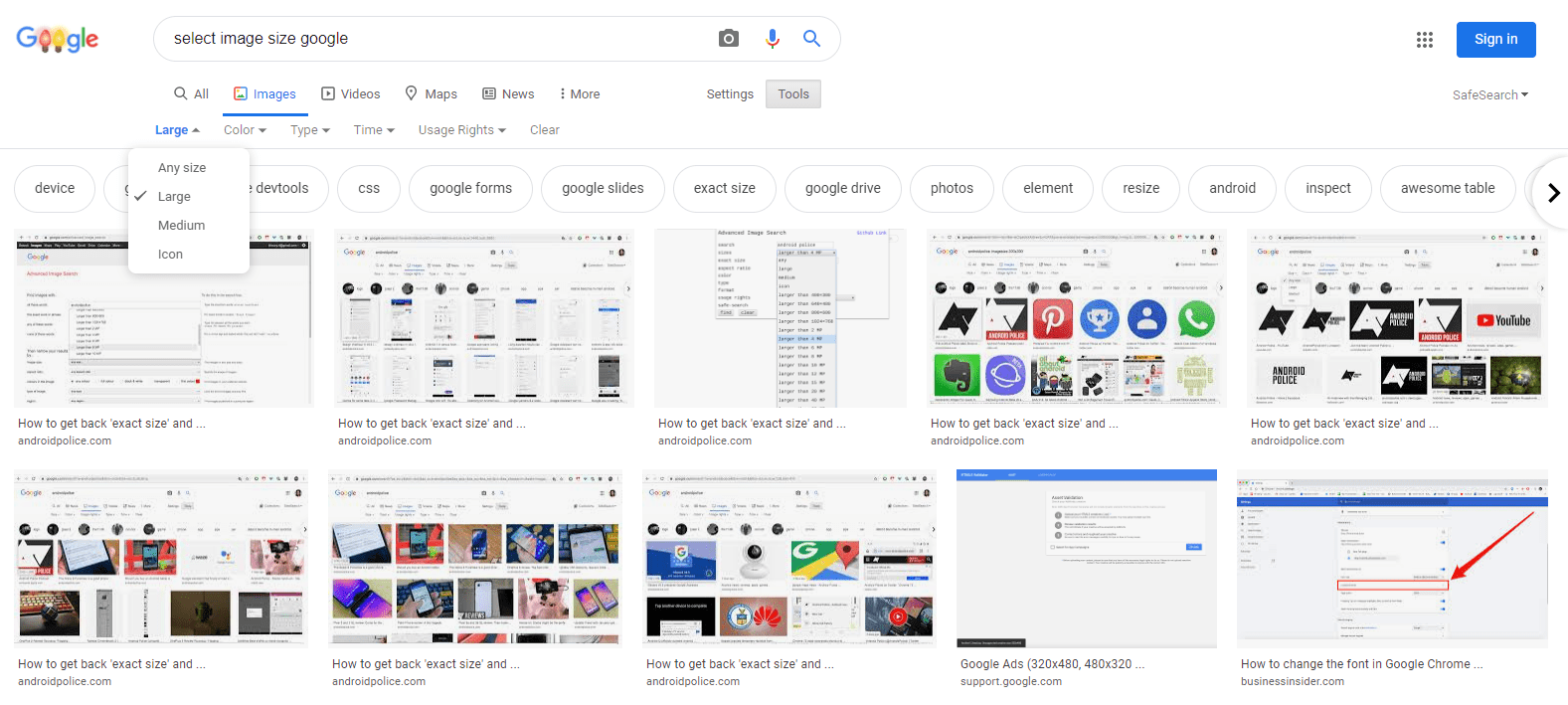This screenshot has height=705, width=1568.
Task: Toggle the Tools button
Action: 793,93
